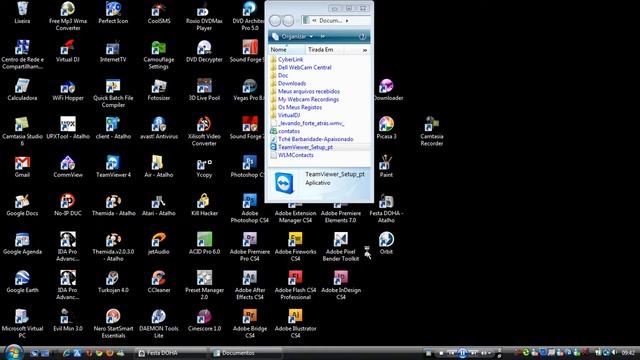640x360 pixels.
Task: Open CCleaner desktop icon
Action: (159, 282)
